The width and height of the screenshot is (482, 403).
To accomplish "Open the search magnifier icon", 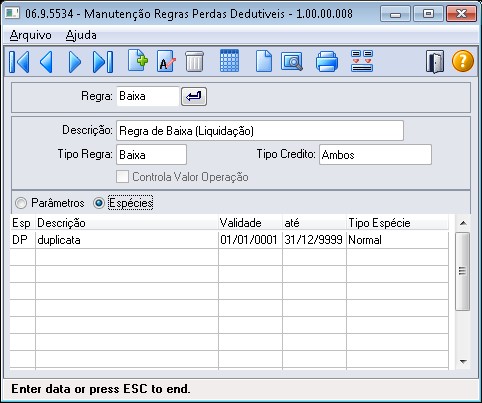I will coord(292,61).
